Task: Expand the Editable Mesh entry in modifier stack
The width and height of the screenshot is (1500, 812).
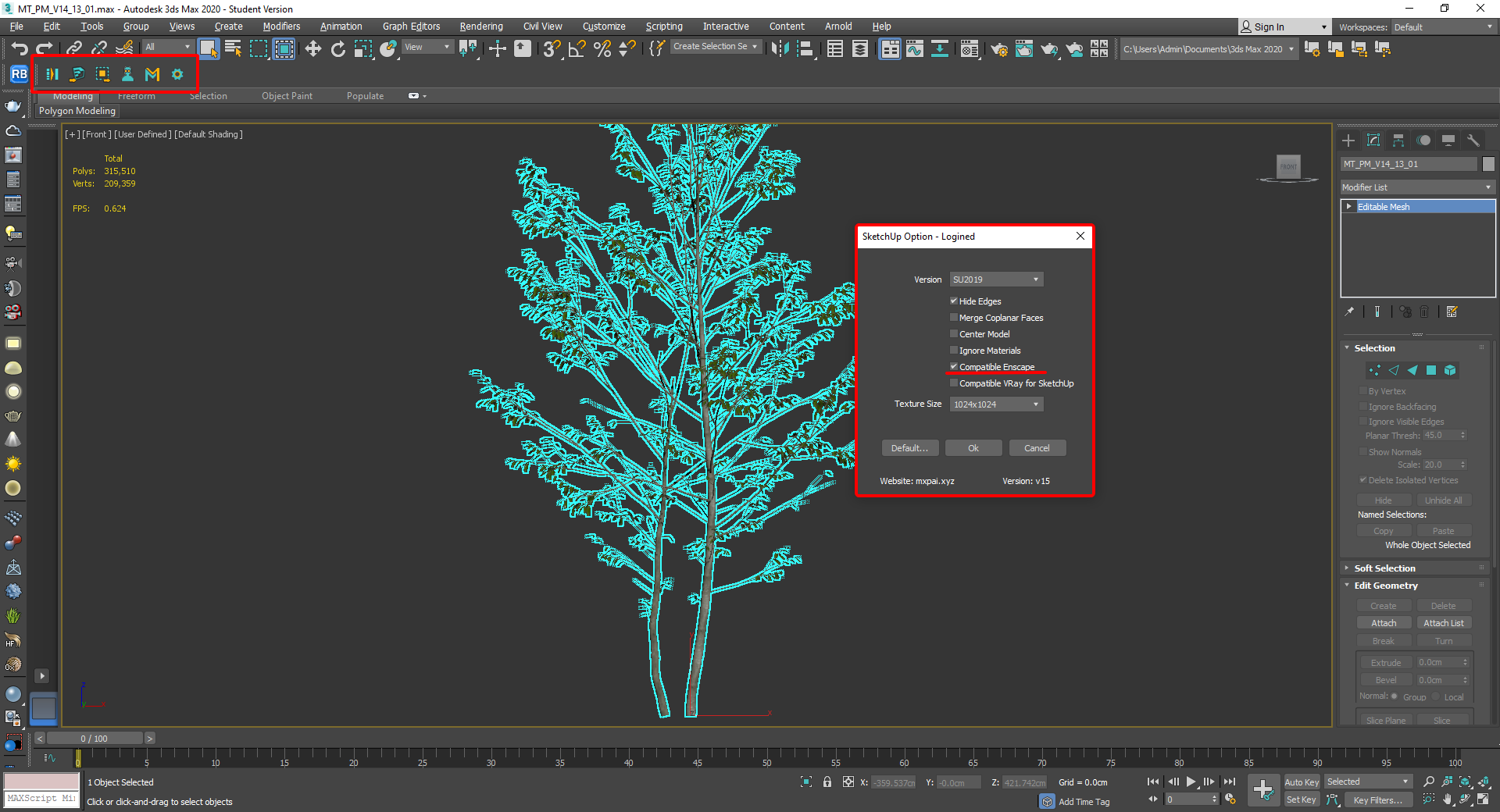Action: click(x=1348, y=205)
